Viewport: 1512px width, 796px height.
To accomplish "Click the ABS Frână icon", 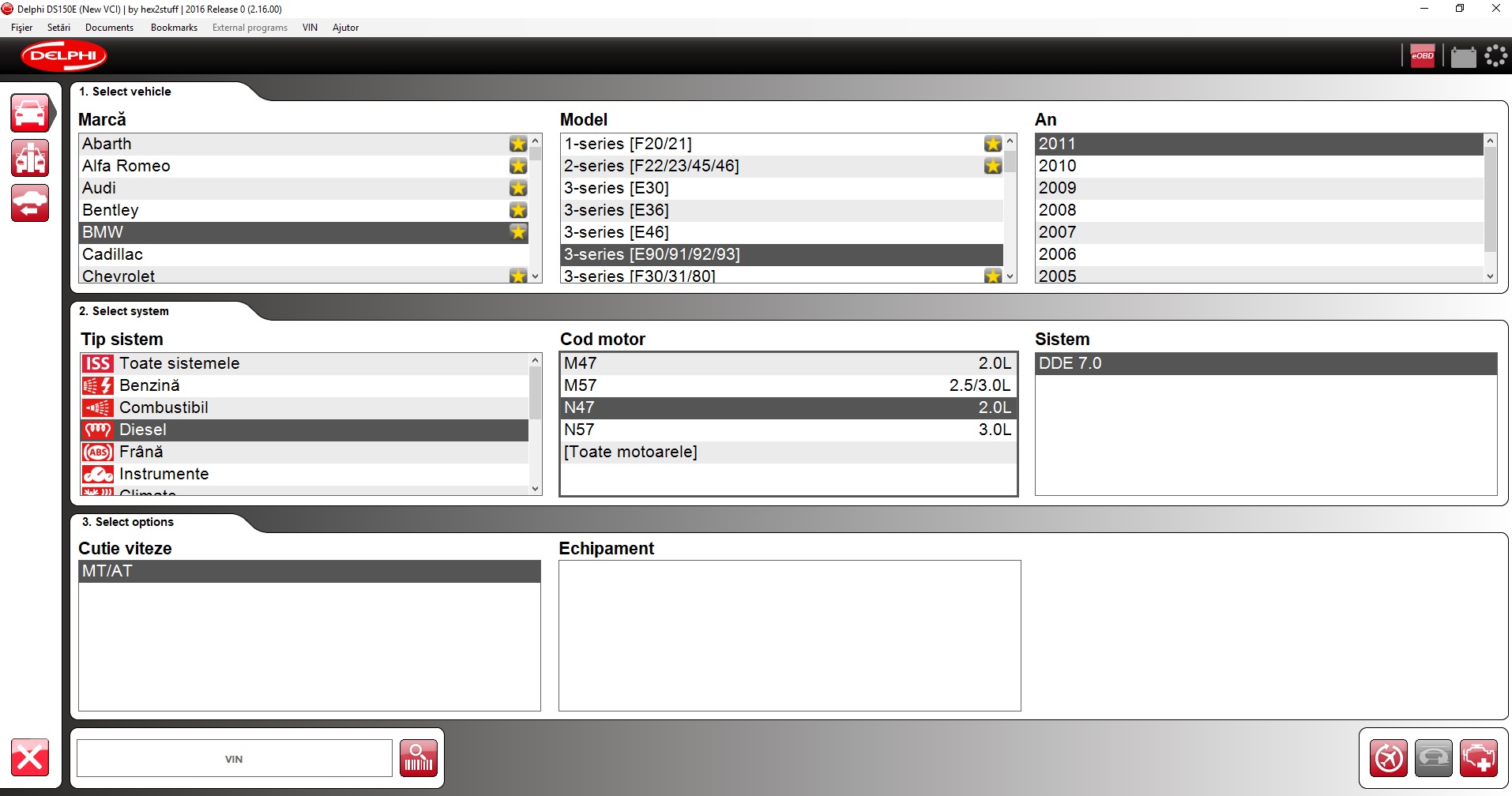I will [98, 452].
